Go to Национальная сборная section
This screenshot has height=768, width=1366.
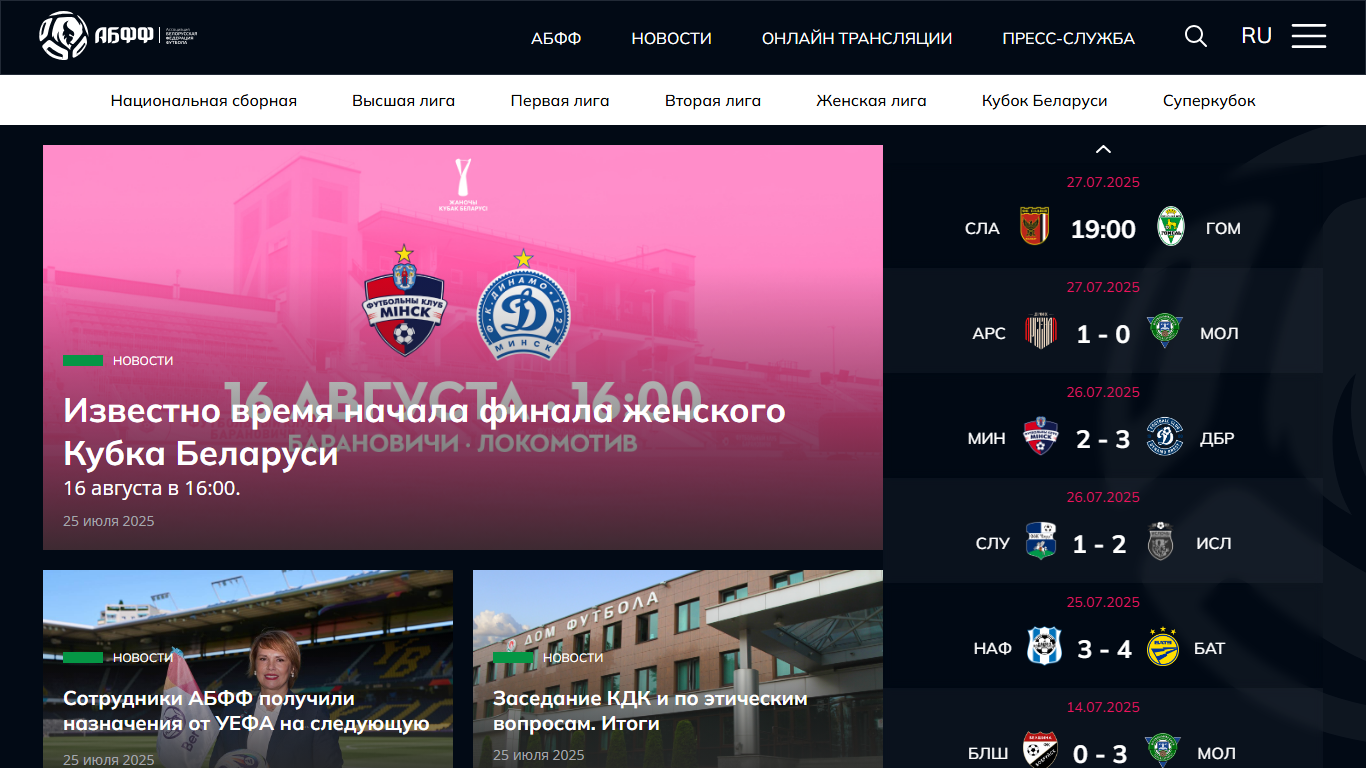point(204,100)
